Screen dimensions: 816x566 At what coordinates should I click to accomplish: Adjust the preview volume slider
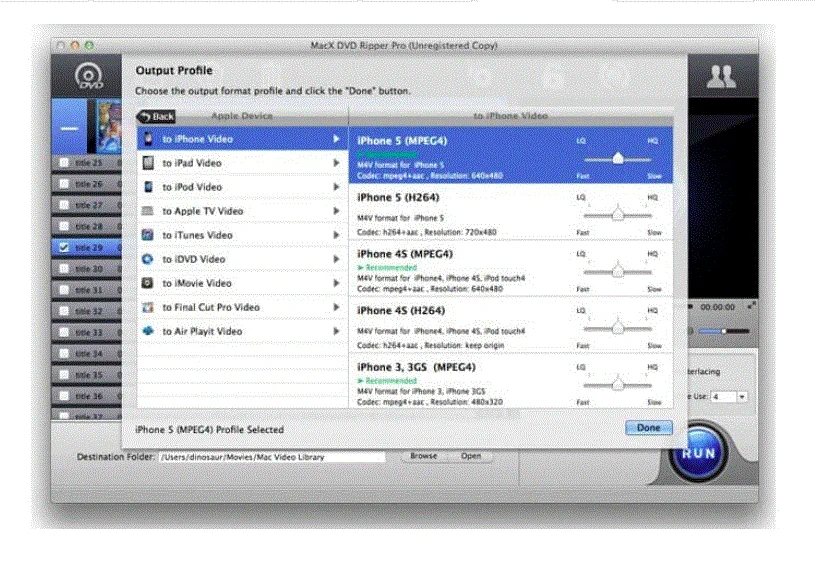(723, 331)
